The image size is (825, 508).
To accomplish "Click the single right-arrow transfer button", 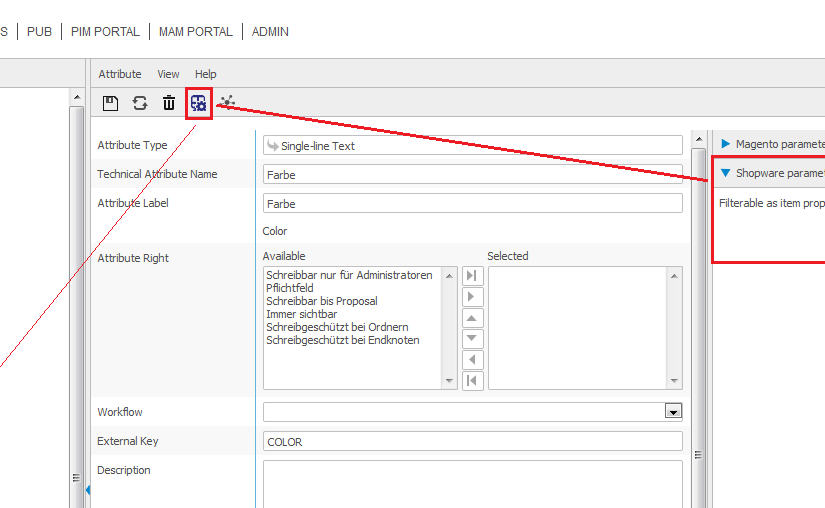I will coord(473,297).
